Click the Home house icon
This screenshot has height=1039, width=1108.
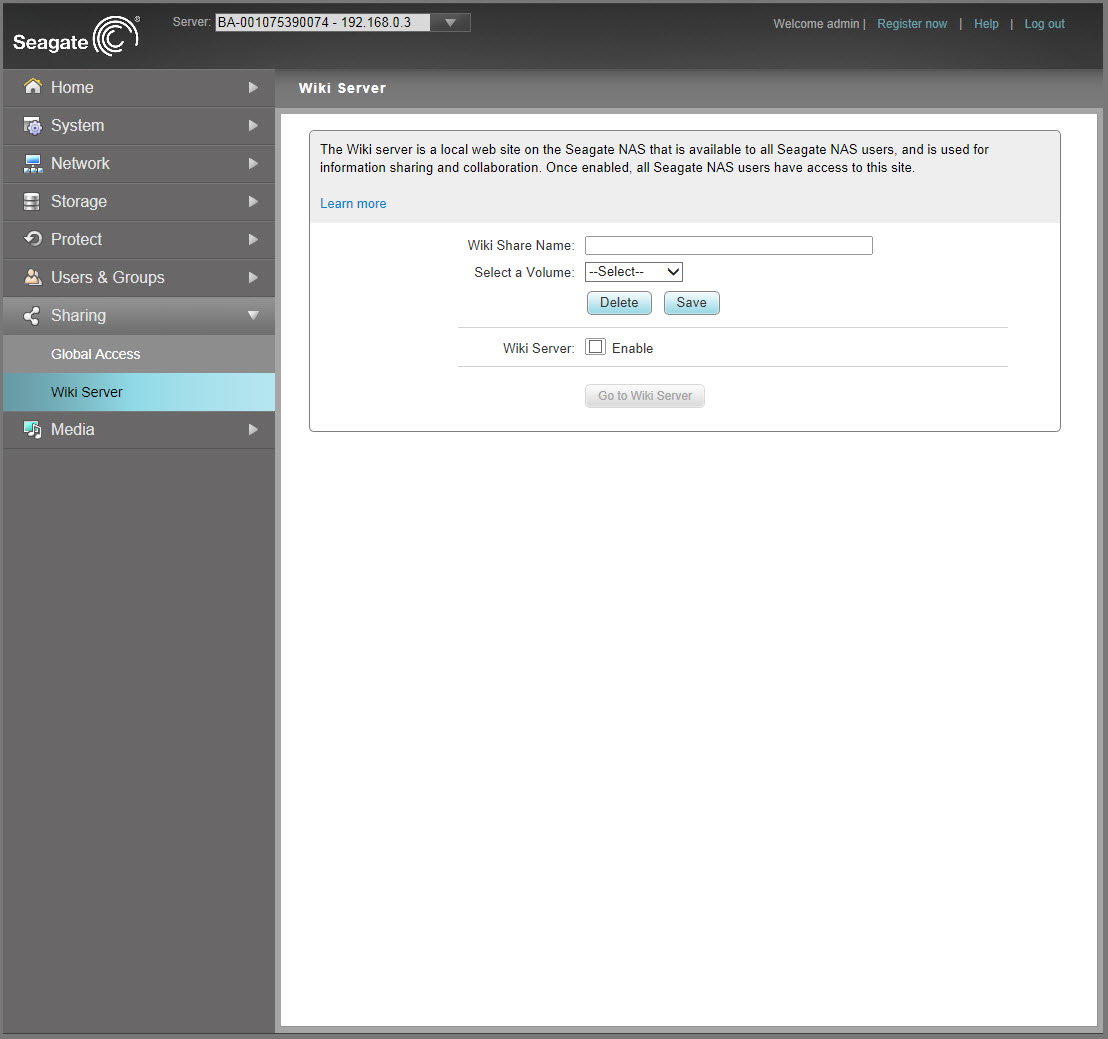point(33,86)
